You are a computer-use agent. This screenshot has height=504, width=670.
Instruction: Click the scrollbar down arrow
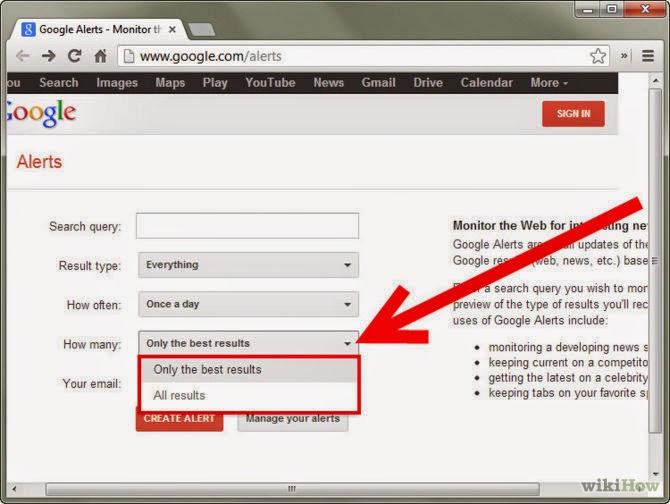point(655,474)
